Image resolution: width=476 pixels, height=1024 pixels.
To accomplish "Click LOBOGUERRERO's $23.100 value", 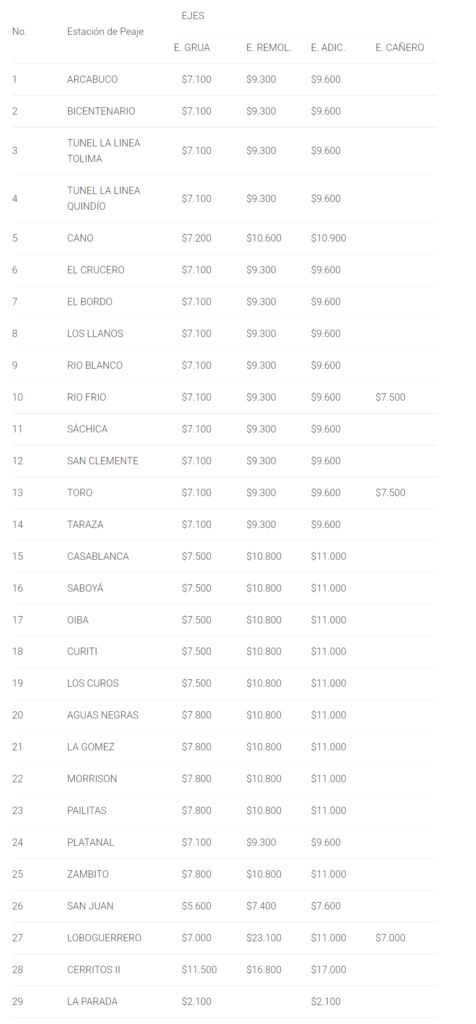I will 264,938.
